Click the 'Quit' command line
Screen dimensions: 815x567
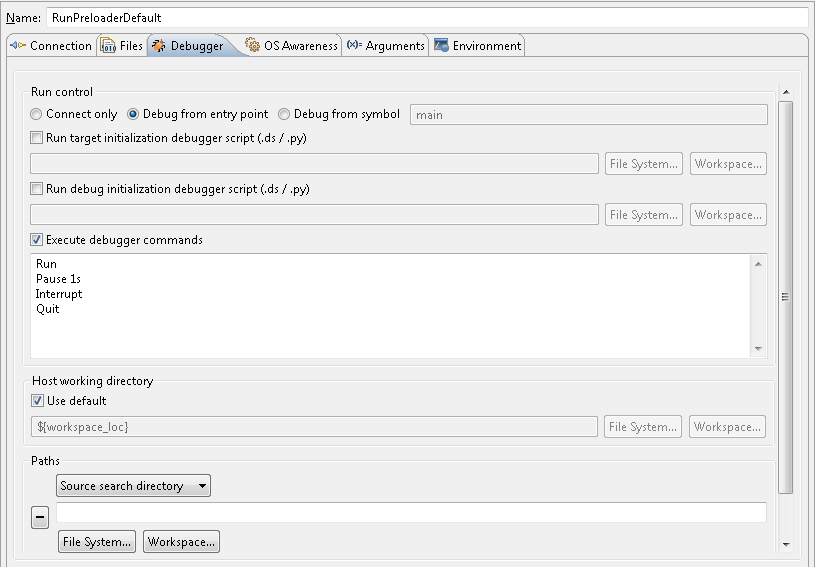tap(48, 309)
